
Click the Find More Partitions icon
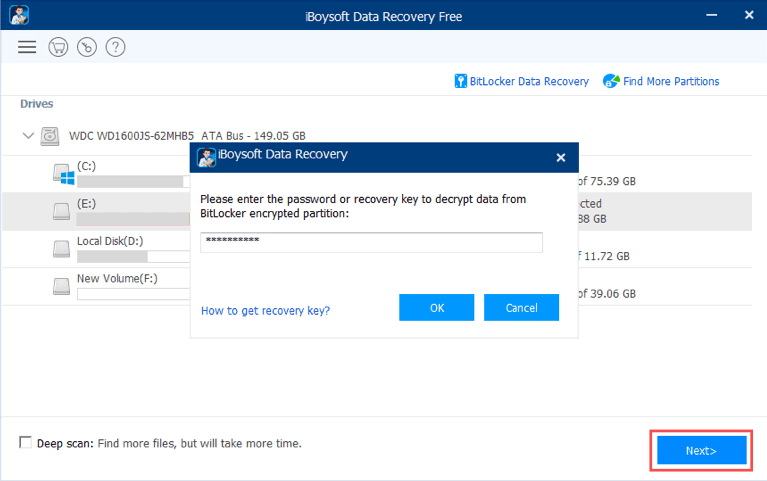point(611,81)
